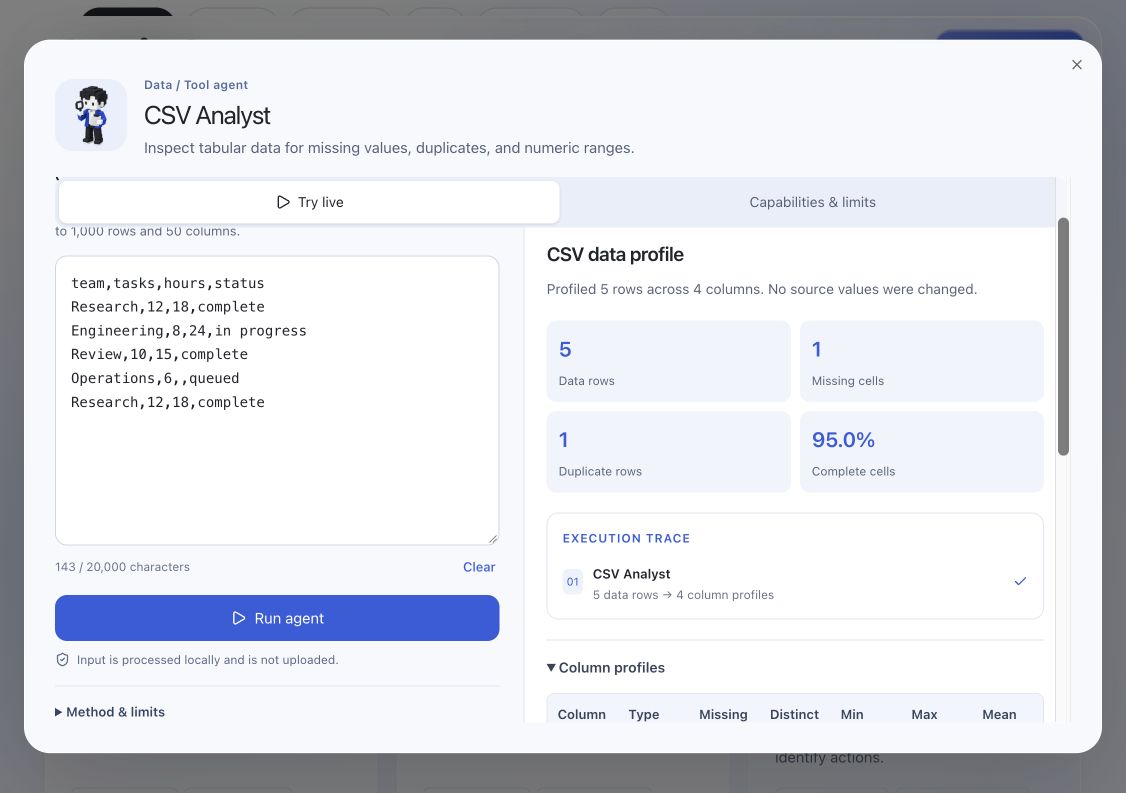Close the CSV Analyst dialog
Viewport: 1126px width, 793px height.
coord(1076,65)
